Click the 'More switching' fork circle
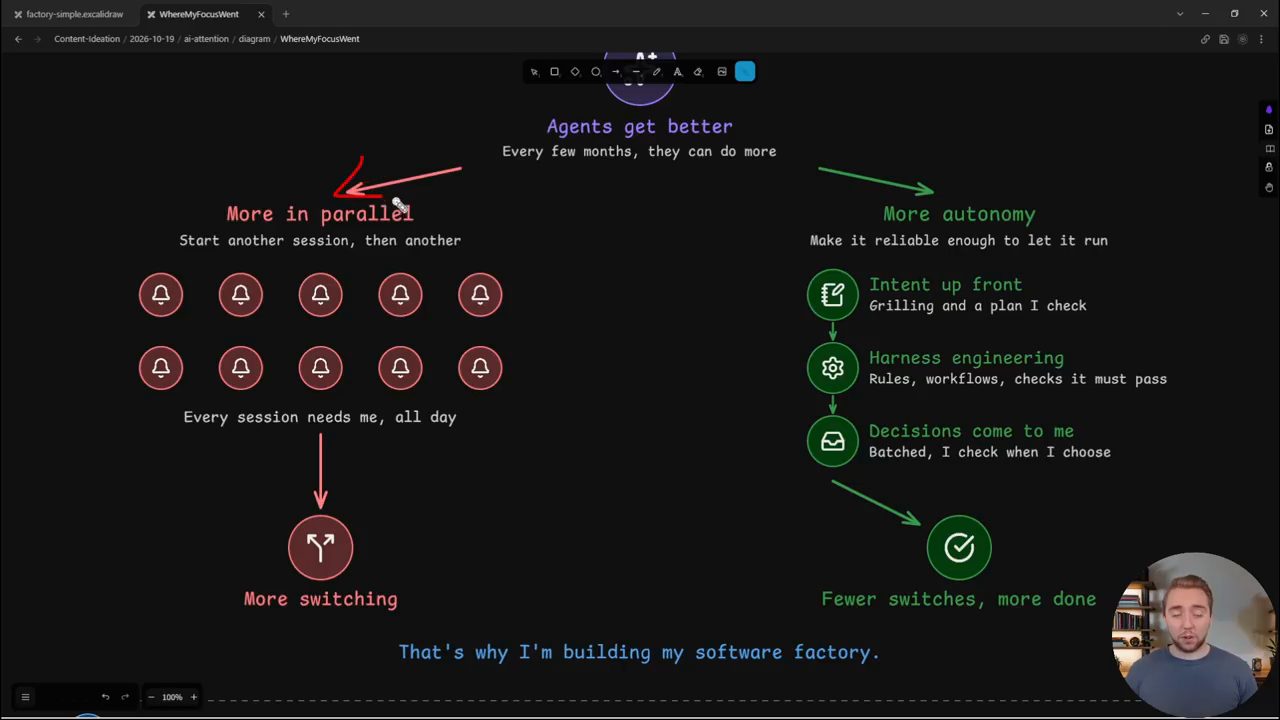 pos(321,547)
